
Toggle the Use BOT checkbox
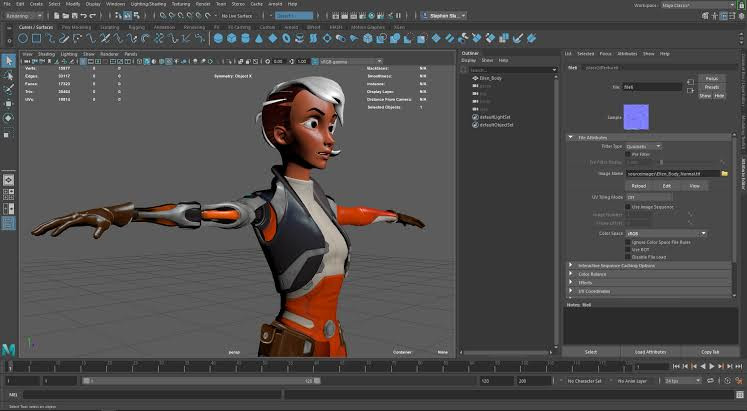628,250
